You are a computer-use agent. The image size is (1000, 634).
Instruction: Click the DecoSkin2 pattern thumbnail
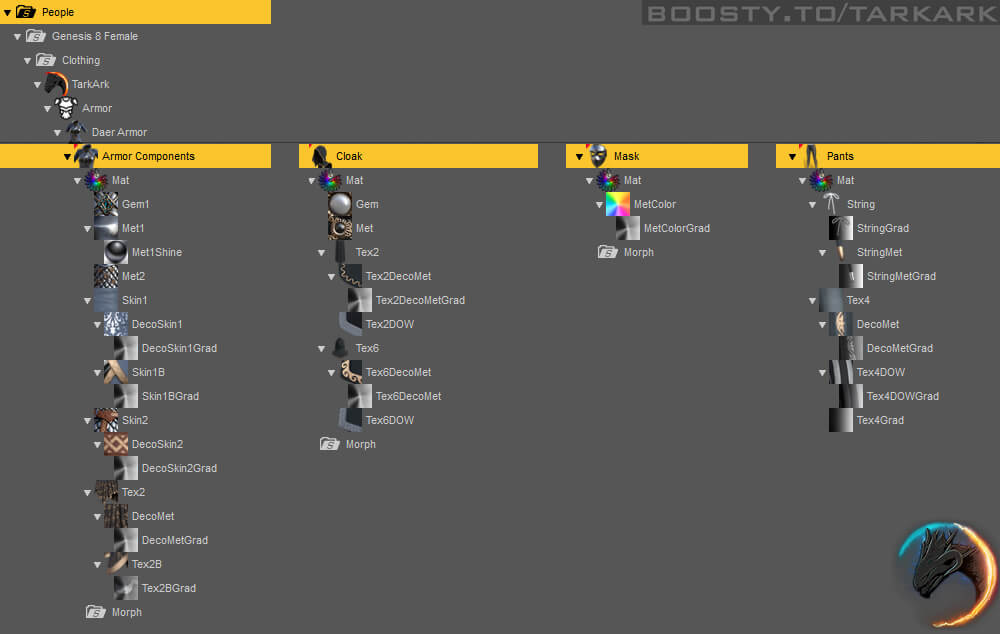coord(116,444)
